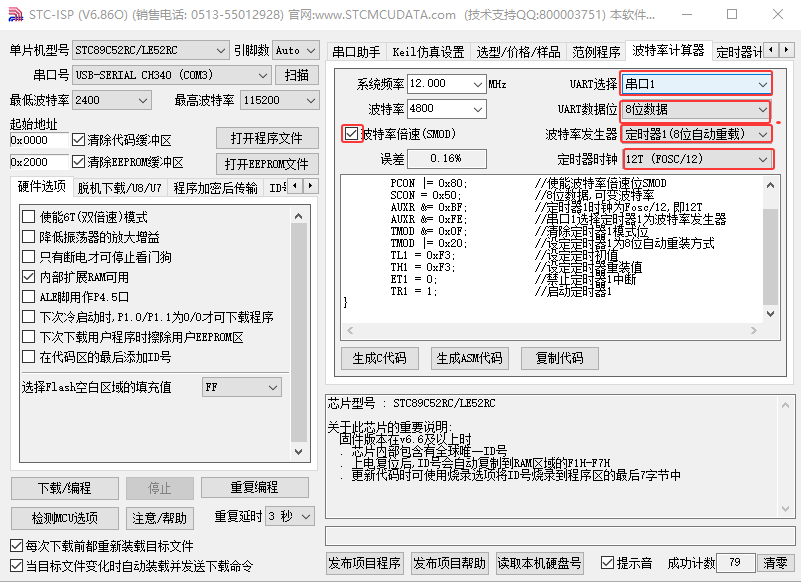
Task: Click 读取本机硬盘号 button
Action: coord(539,563)
